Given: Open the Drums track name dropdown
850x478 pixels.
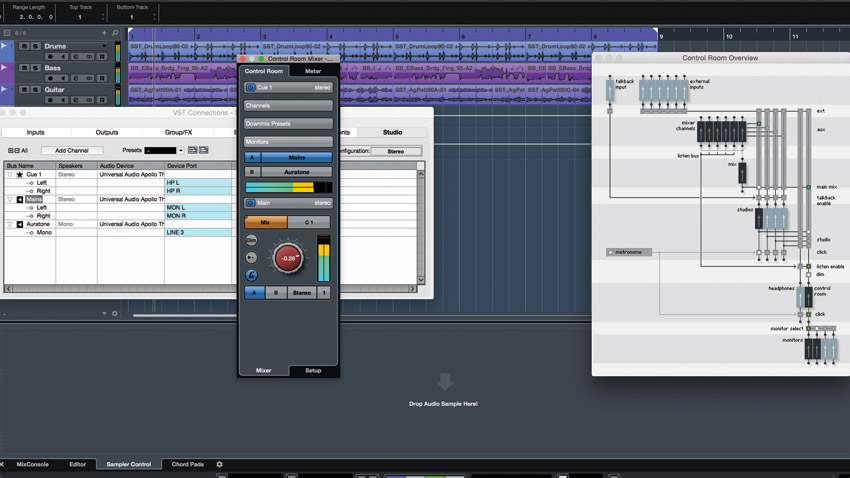Looking at the screenshot, I should point(104,46).
